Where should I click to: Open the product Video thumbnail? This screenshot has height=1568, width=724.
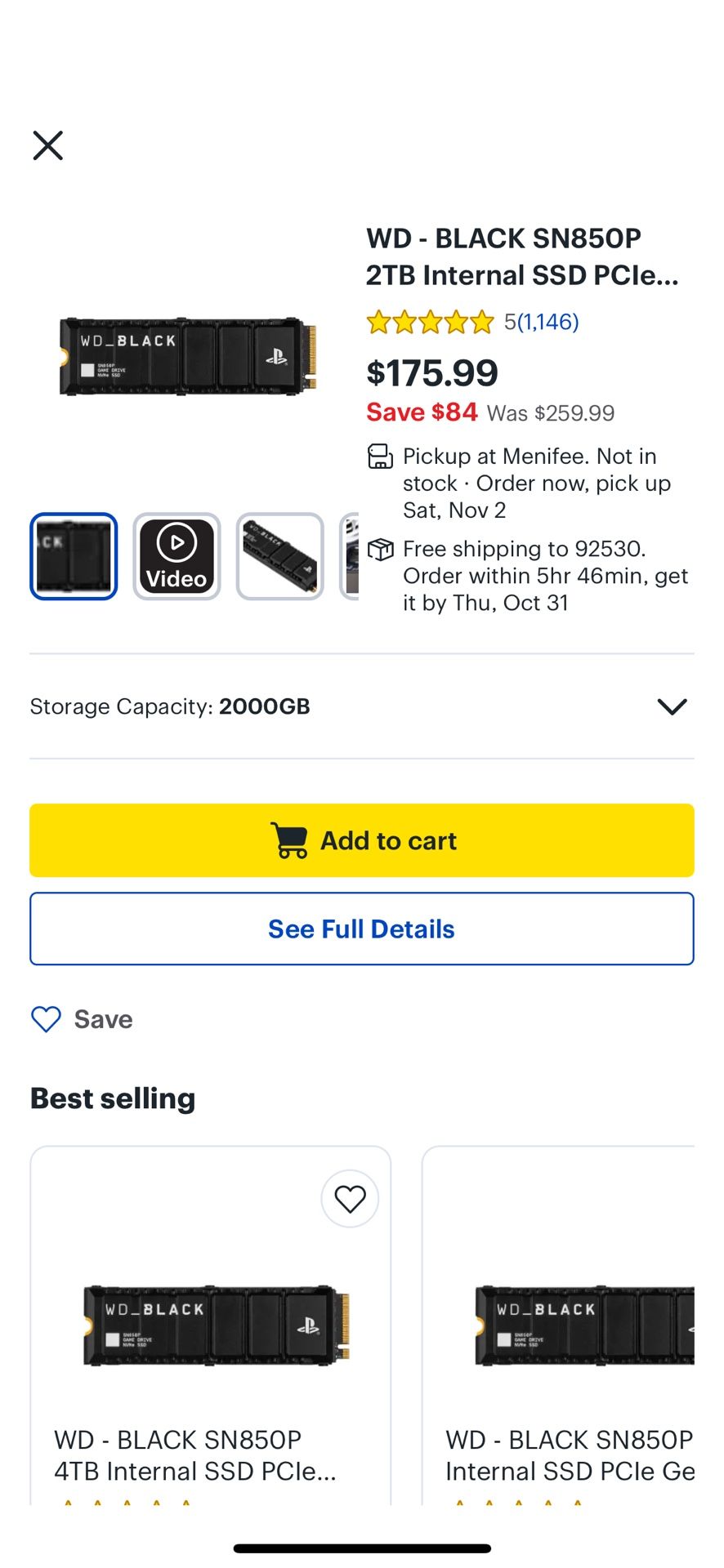pos(177,556)
